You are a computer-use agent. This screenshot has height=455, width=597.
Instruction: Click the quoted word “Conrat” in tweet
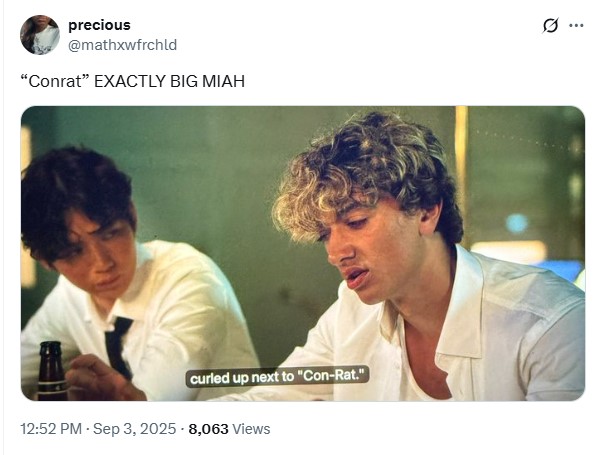(55, 81)
